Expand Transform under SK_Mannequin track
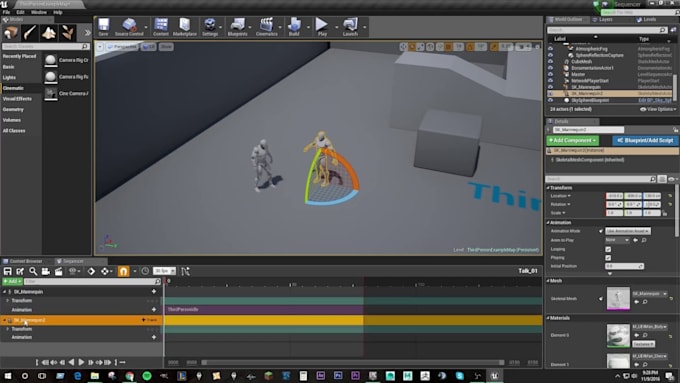This screenshot has width=680, height=383. 7,301
